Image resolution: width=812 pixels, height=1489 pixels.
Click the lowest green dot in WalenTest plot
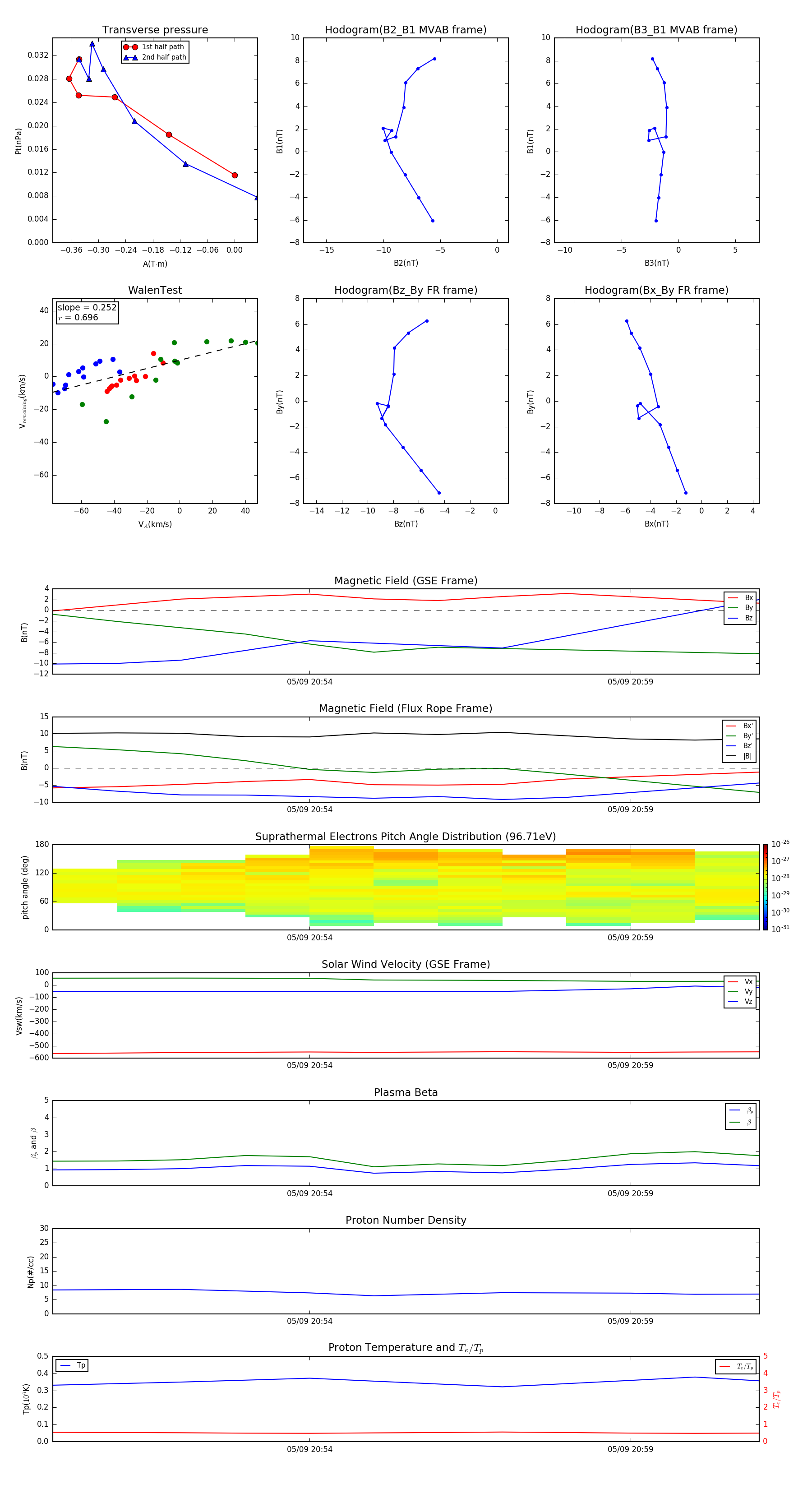106,422
